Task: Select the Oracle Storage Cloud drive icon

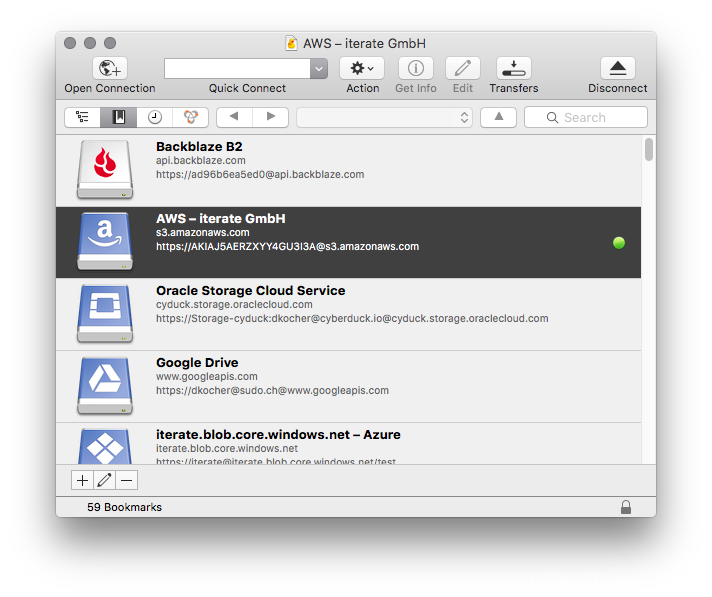Action: point(105,313)
